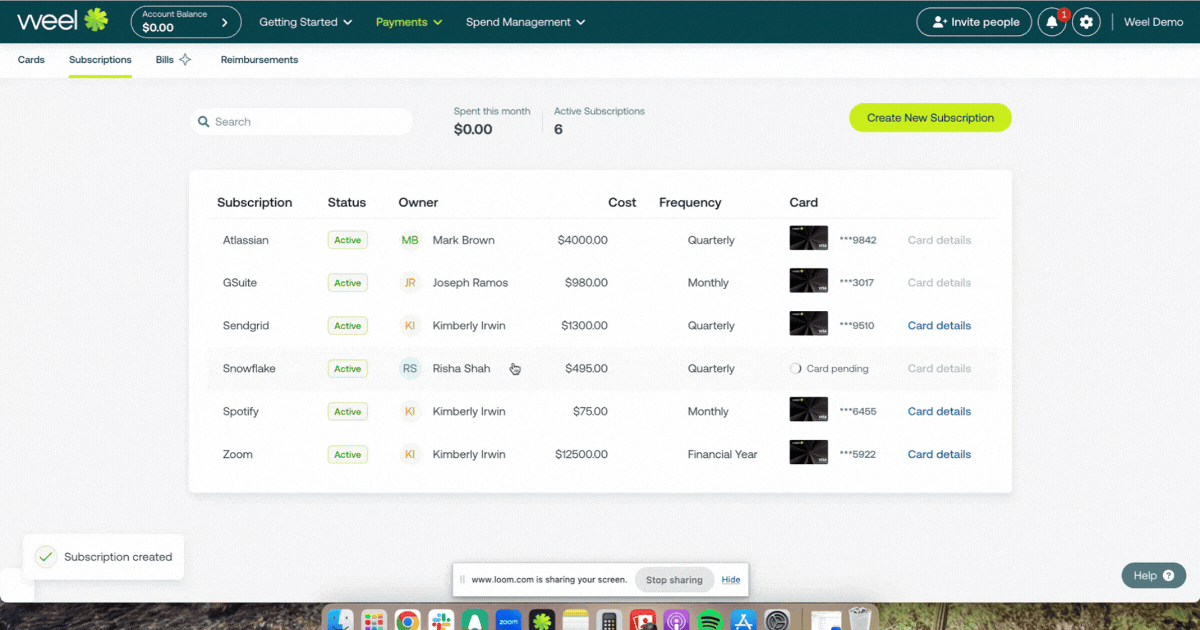Click the Atlassian card thumbnail
This screenshot has height=630, width=1200.
(808, 239)
